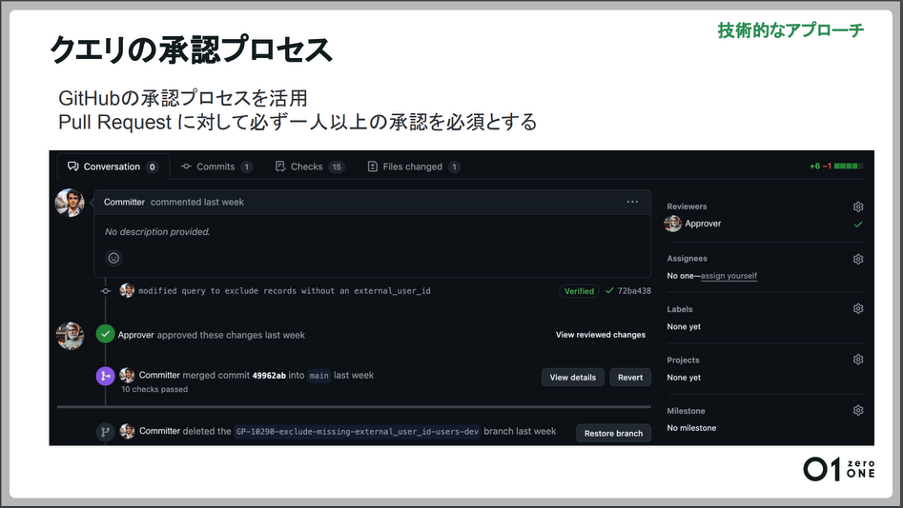
Task: Open the Assignees settings gear
Action: [x=857, y=259]
